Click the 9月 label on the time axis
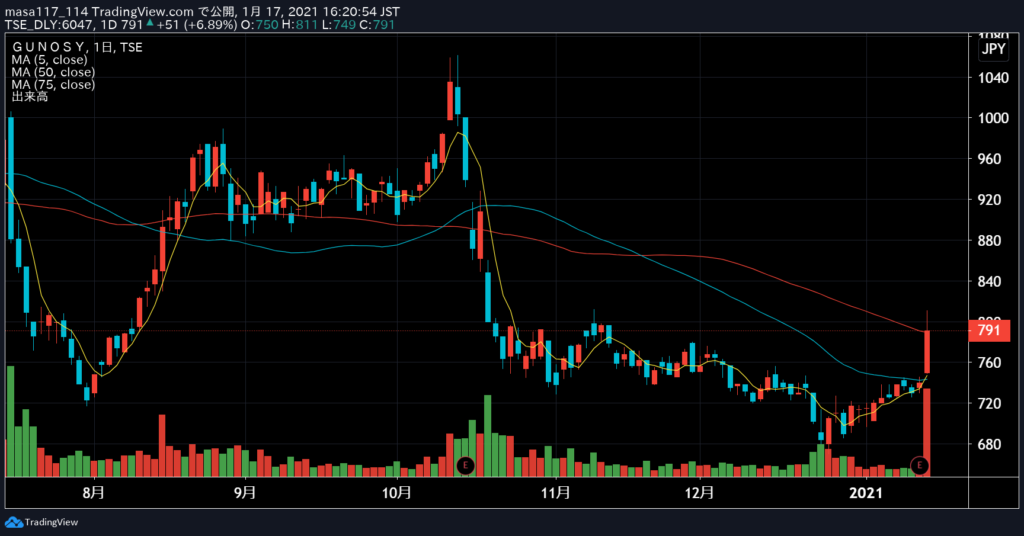1024x536 pixels. (245, 492)
